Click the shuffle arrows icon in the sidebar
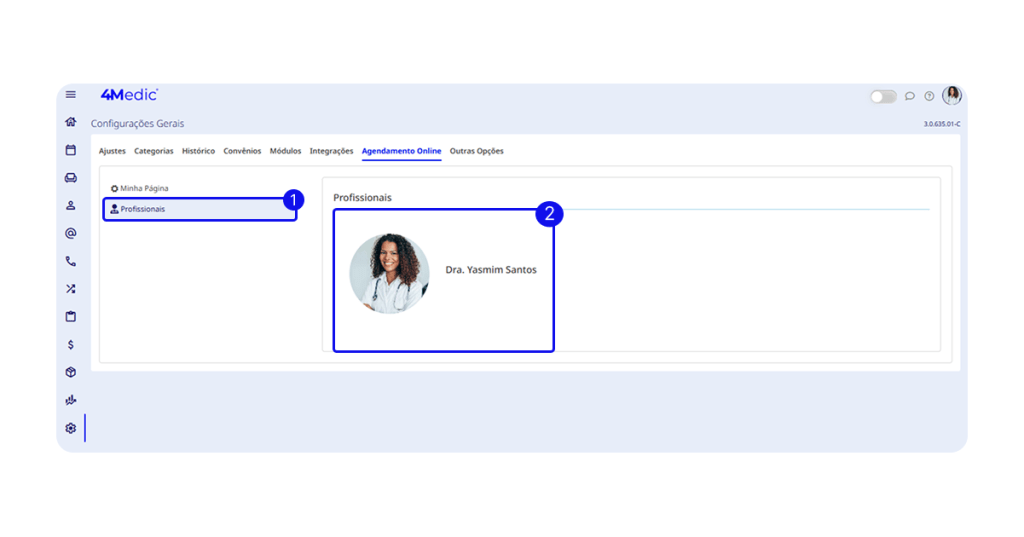This screenshot has width=1024, height=537. (x=71, y=289)
